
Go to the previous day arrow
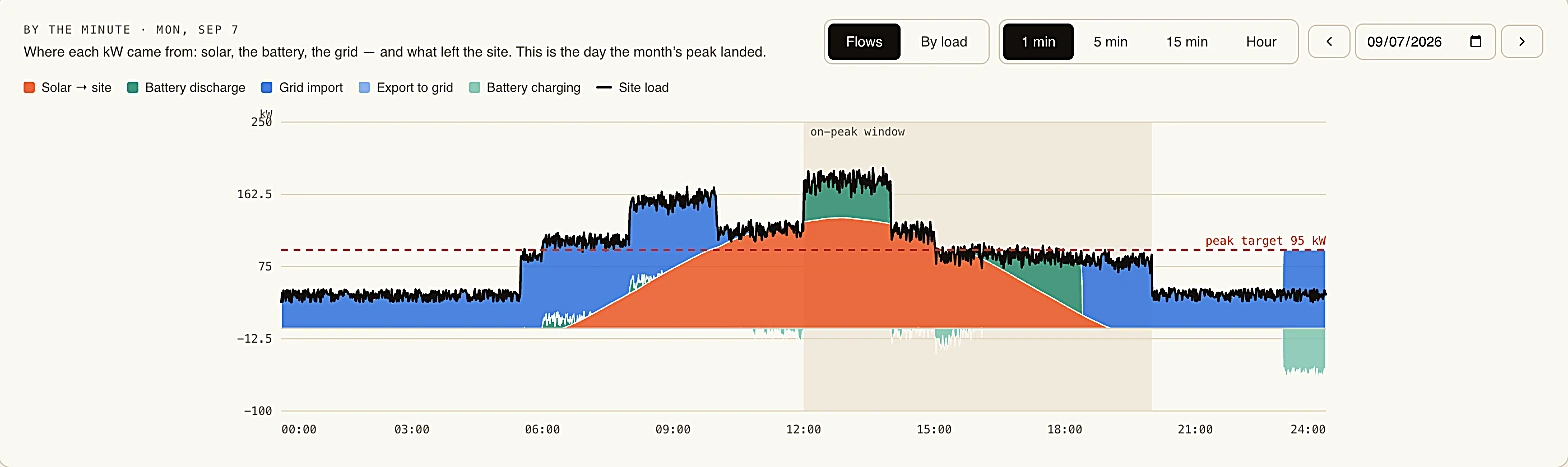pos(1329,42)
